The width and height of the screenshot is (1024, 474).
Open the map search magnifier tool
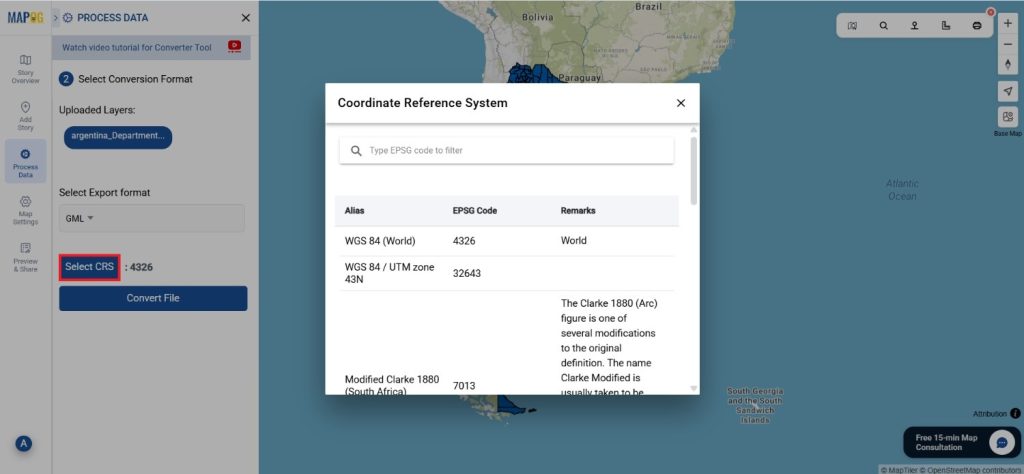coord(884,26)
